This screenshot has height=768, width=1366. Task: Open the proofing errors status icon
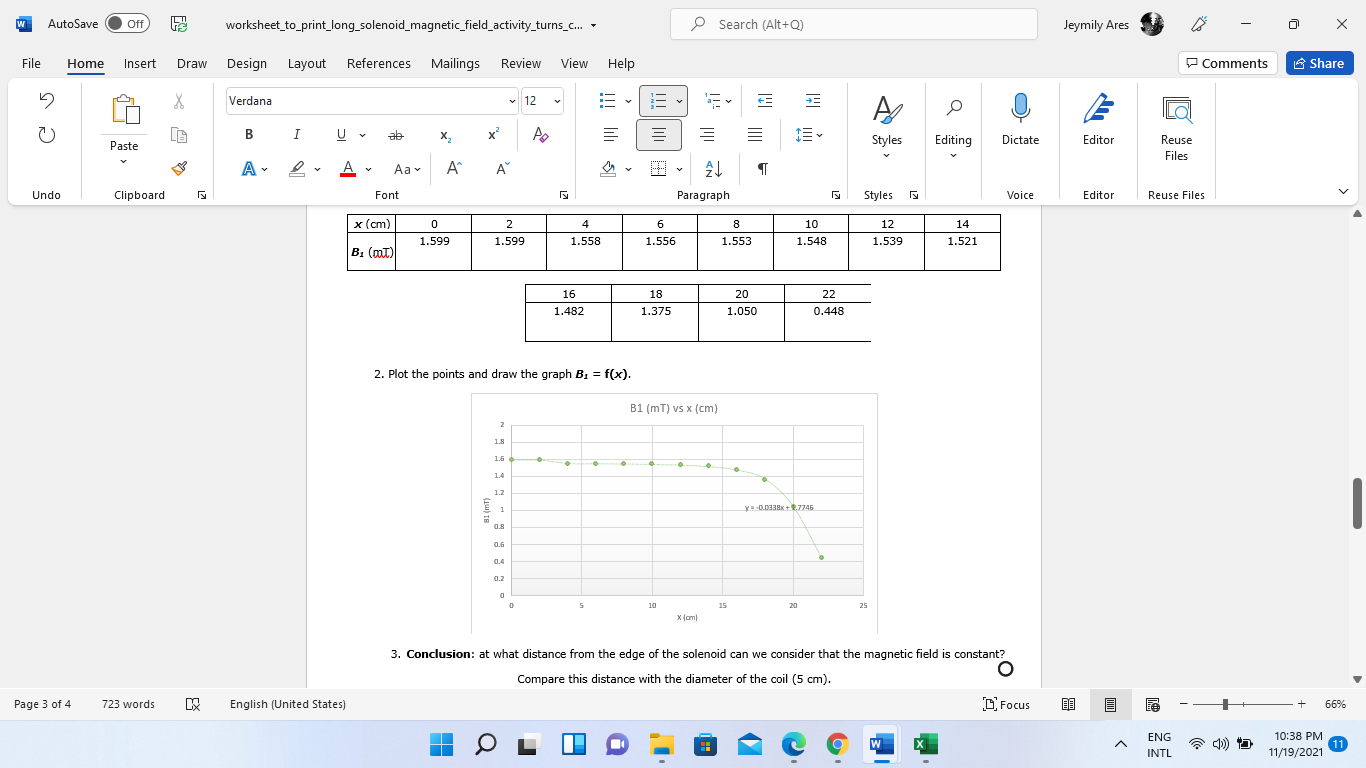click(194, 704)
